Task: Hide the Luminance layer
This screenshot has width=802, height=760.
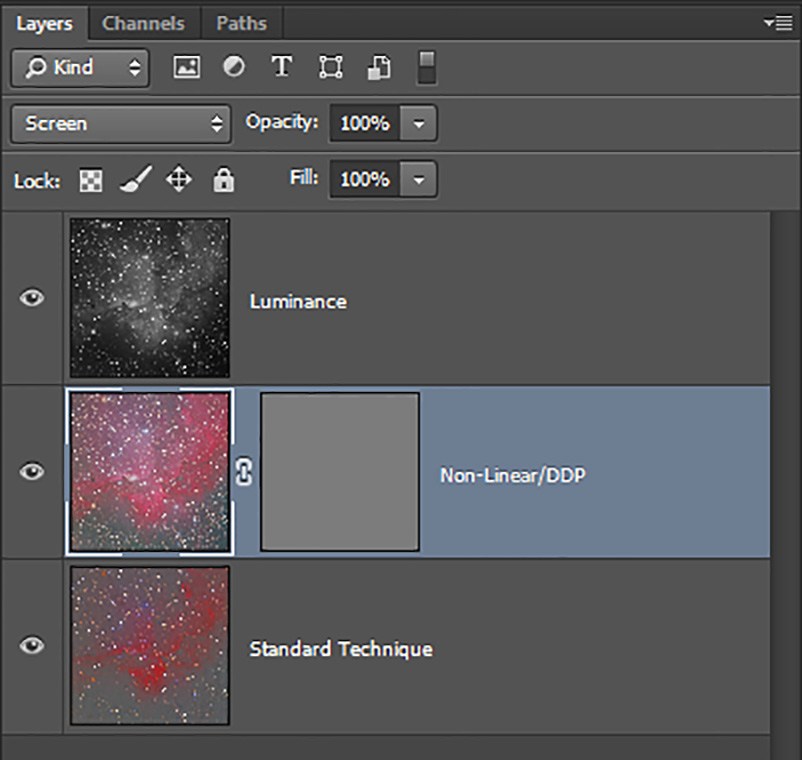Action: pos(32,298)
